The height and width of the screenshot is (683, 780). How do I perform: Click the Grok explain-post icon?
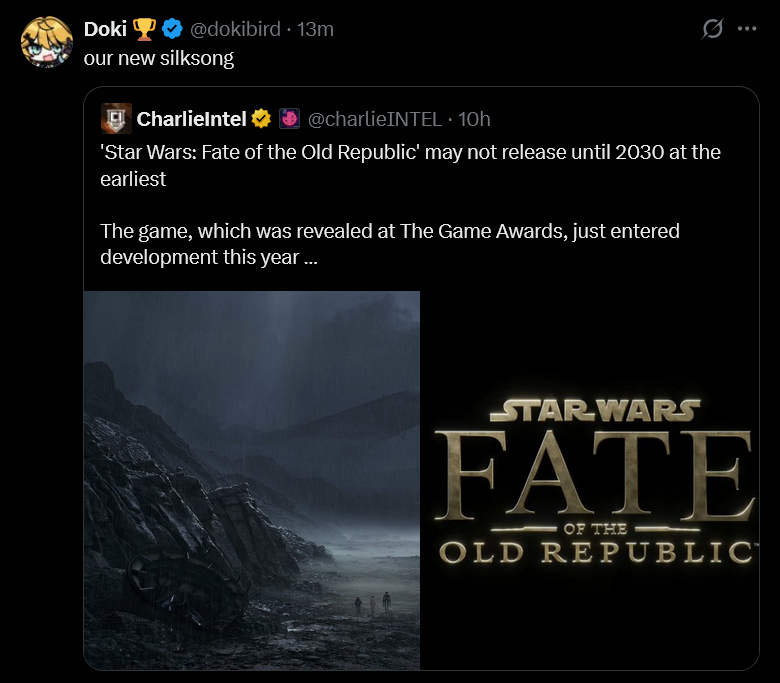click(x=712, y=28)
